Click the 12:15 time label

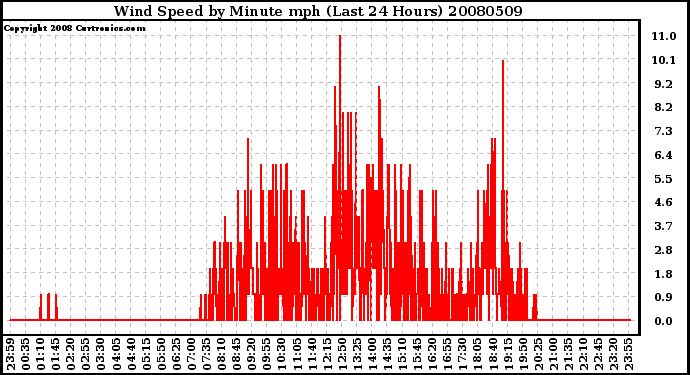coord(327,354)
